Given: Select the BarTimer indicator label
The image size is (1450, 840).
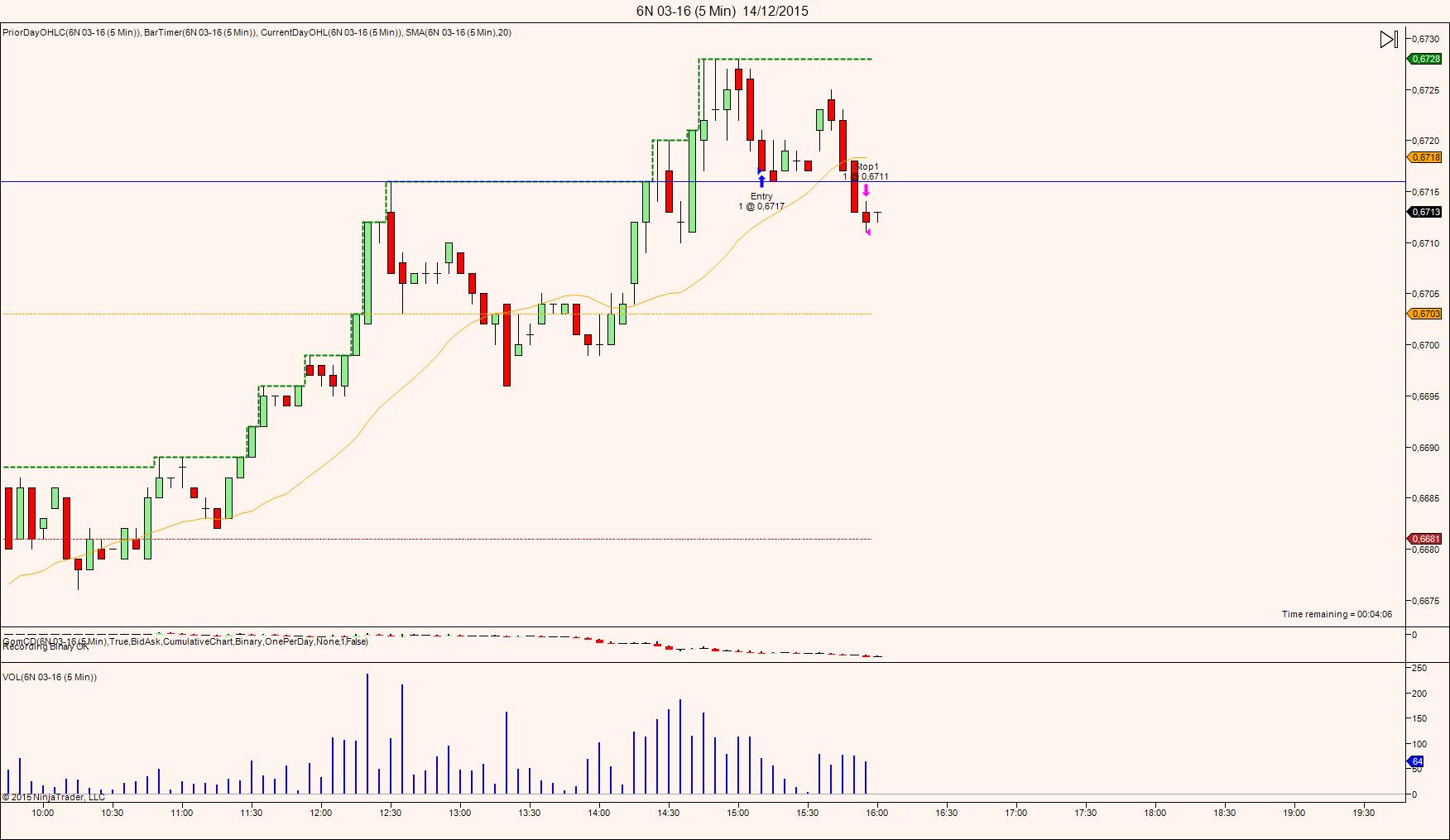Looking at the screenshot, I should tap(200, 32).
